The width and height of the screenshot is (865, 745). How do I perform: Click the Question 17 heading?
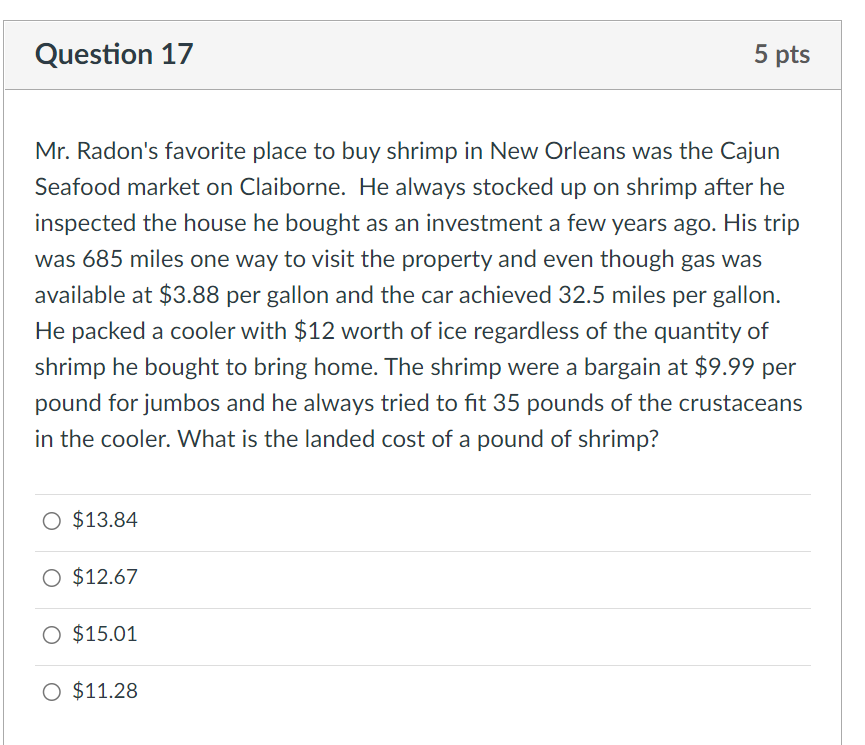tap(113, 55)
